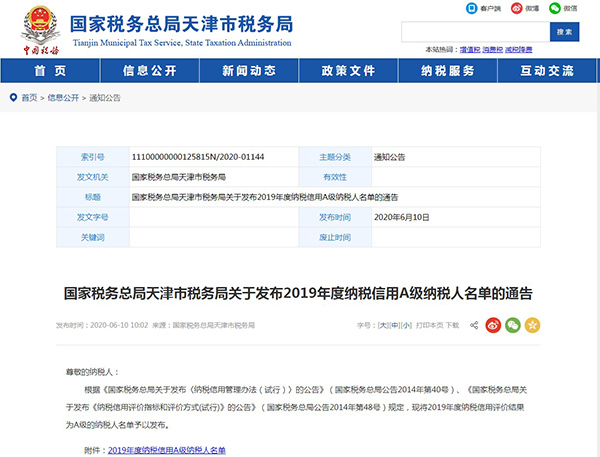This screenshot has width=600, height=457.
Task: Open the 2019年度纳税信用A级纳税人名单 attachment link
Action: [167, 450]
